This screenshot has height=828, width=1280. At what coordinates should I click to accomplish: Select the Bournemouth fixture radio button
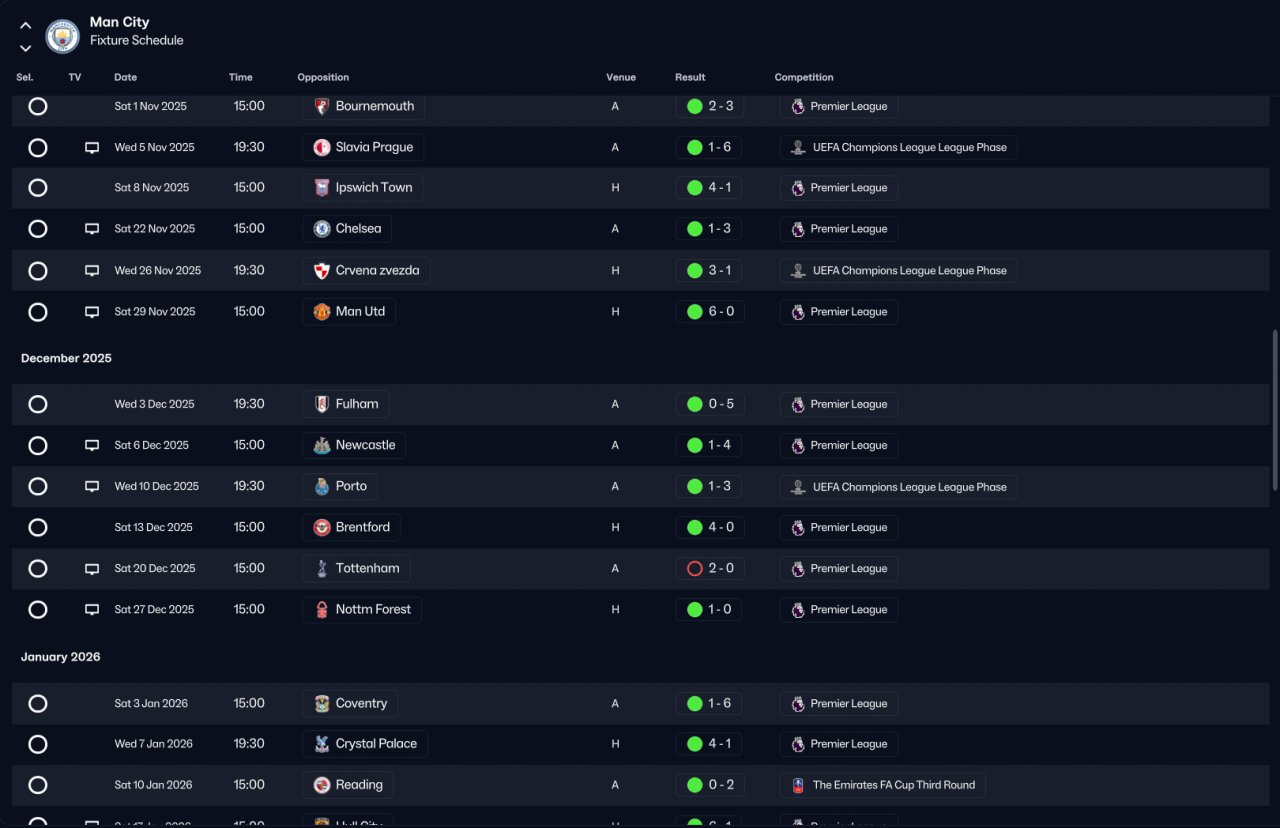click(x=38, y=106)
